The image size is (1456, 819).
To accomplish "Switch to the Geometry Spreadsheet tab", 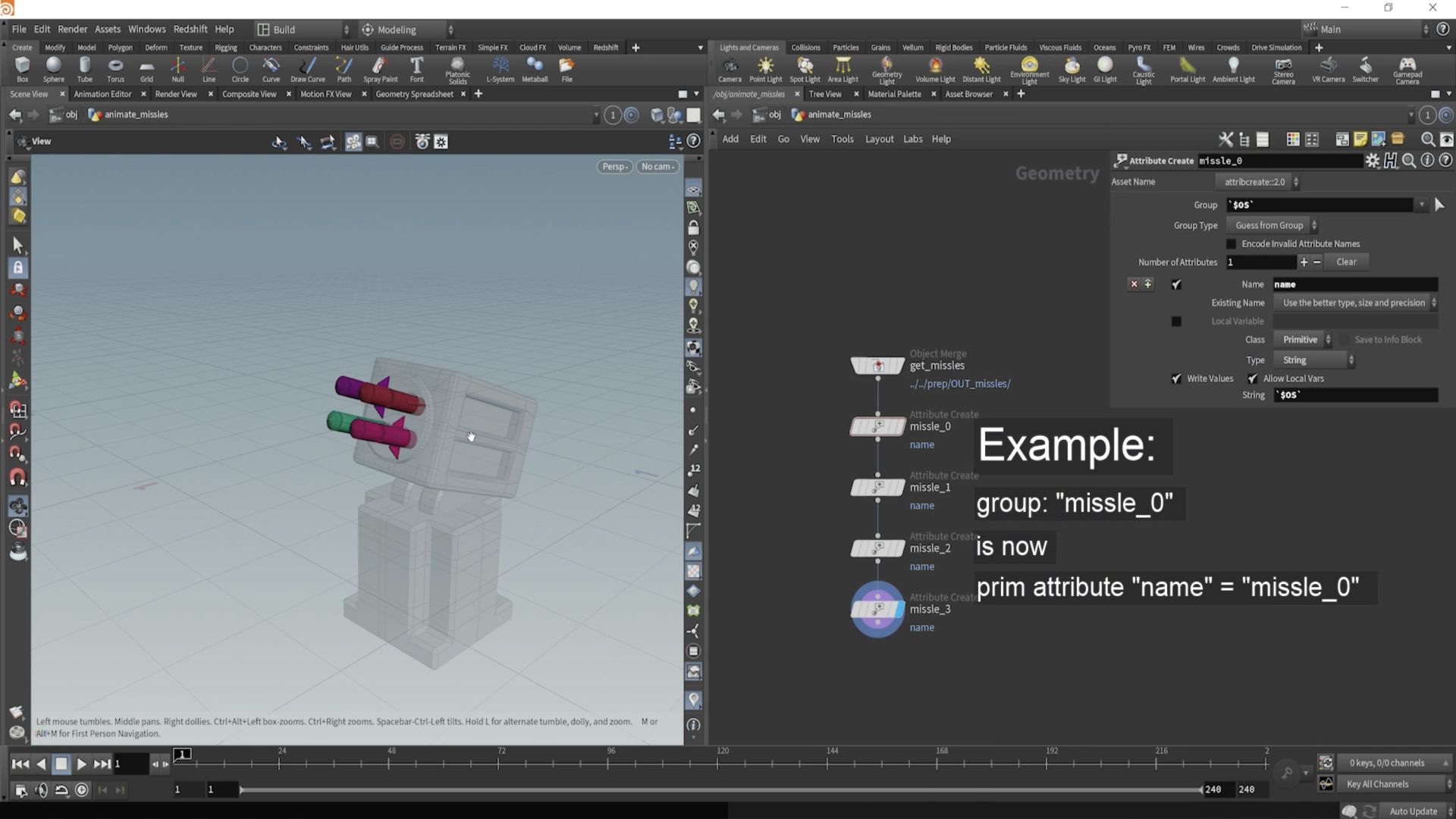I will pos(414,94).
